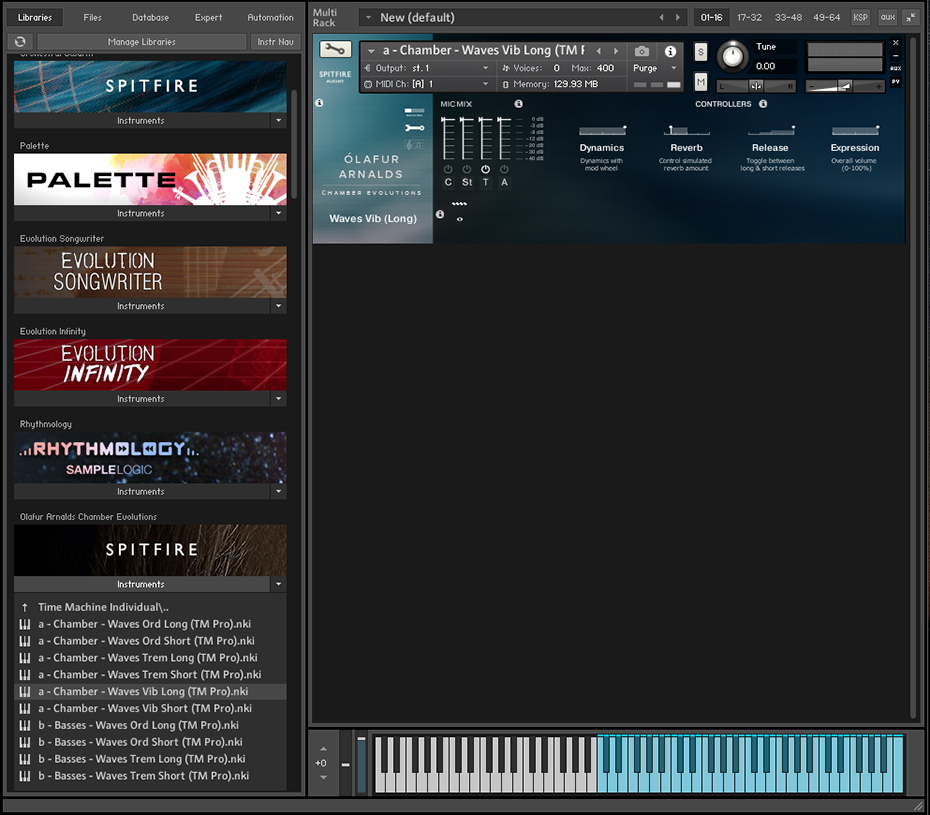Toggle the T mic power button
This screenshot has height=815, width=930.
(x=485, y=169)
